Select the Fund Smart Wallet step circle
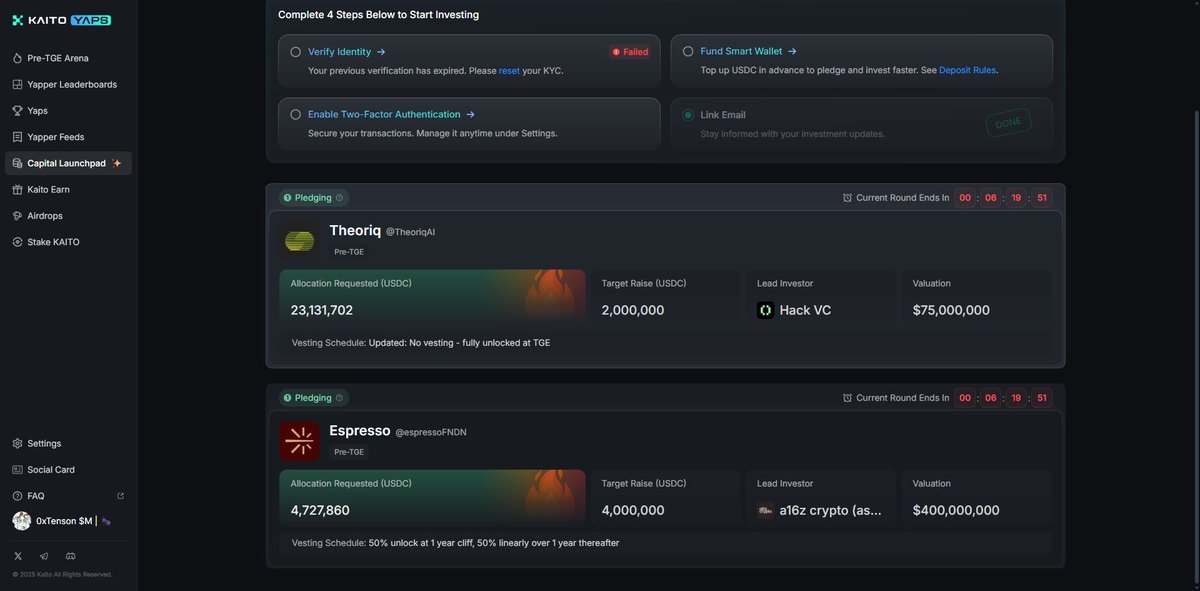 pos(688,51)
